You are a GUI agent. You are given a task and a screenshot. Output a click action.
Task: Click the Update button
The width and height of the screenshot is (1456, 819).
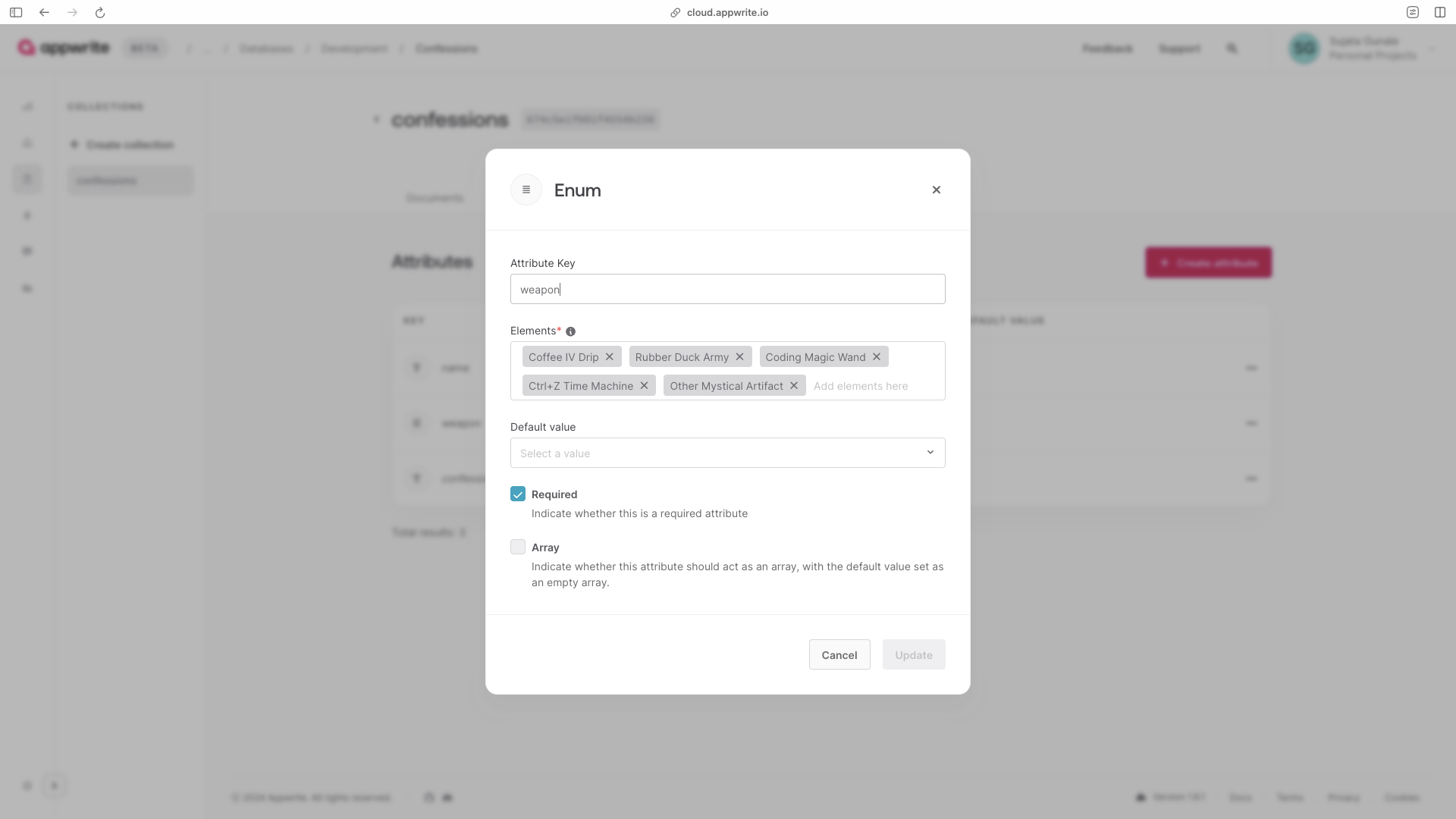click(x=914, y=654)
